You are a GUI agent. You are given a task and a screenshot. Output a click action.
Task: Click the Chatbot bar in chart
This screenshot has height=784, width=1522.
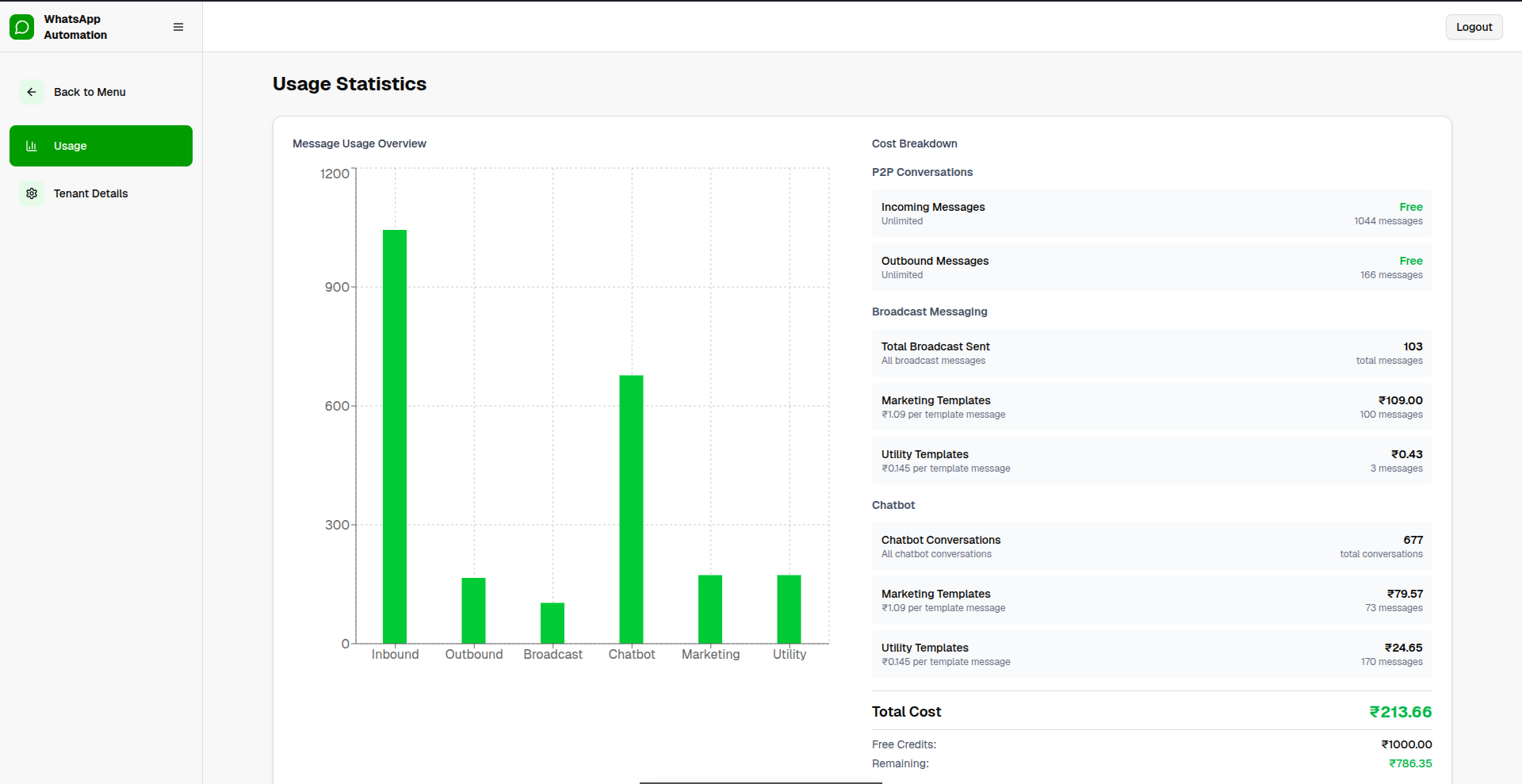(x=632, y=509)
